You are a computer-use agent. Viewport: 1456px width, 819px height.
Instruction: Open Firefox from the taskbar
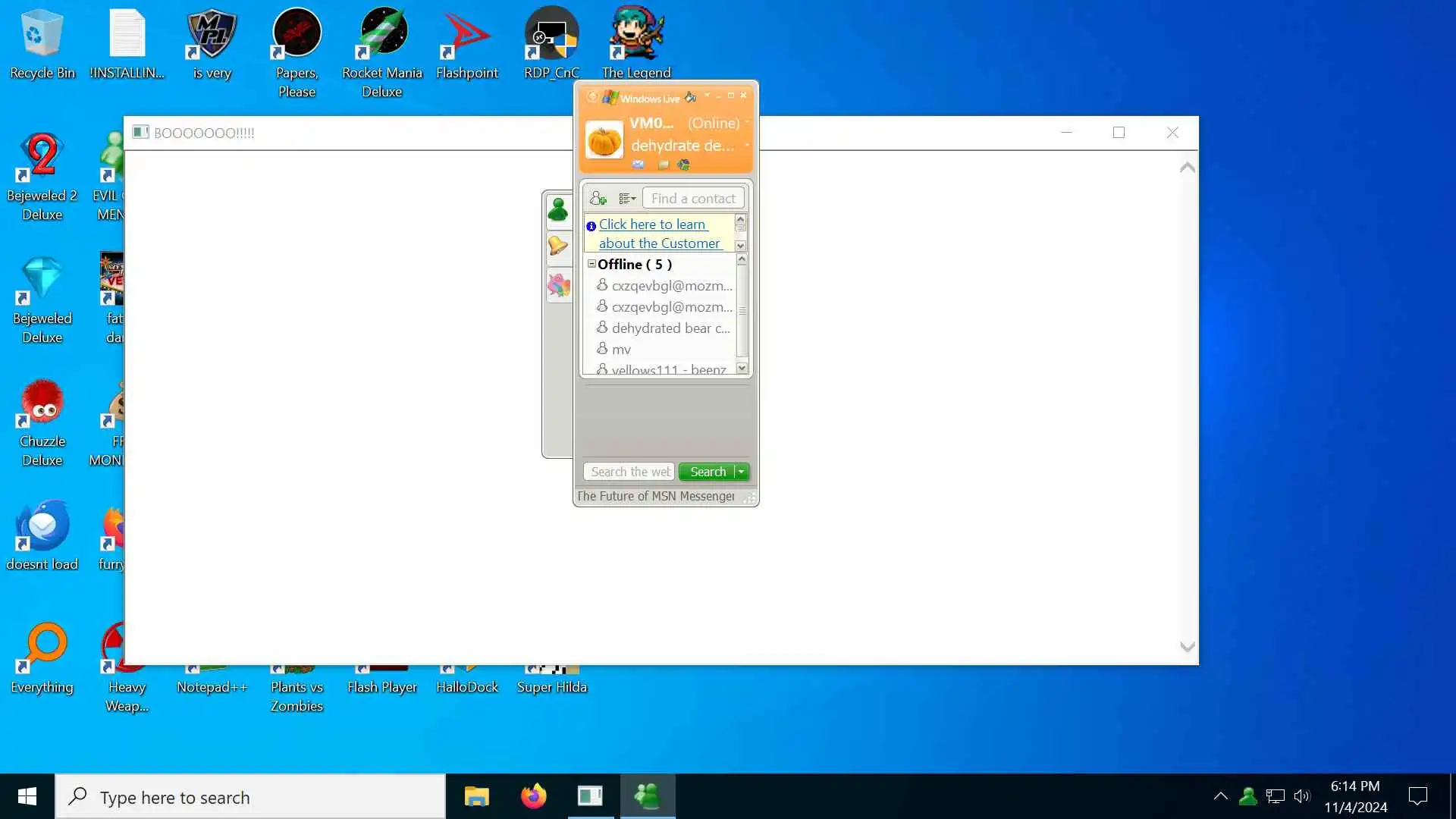pyautogui.click(x=533, y=796)
